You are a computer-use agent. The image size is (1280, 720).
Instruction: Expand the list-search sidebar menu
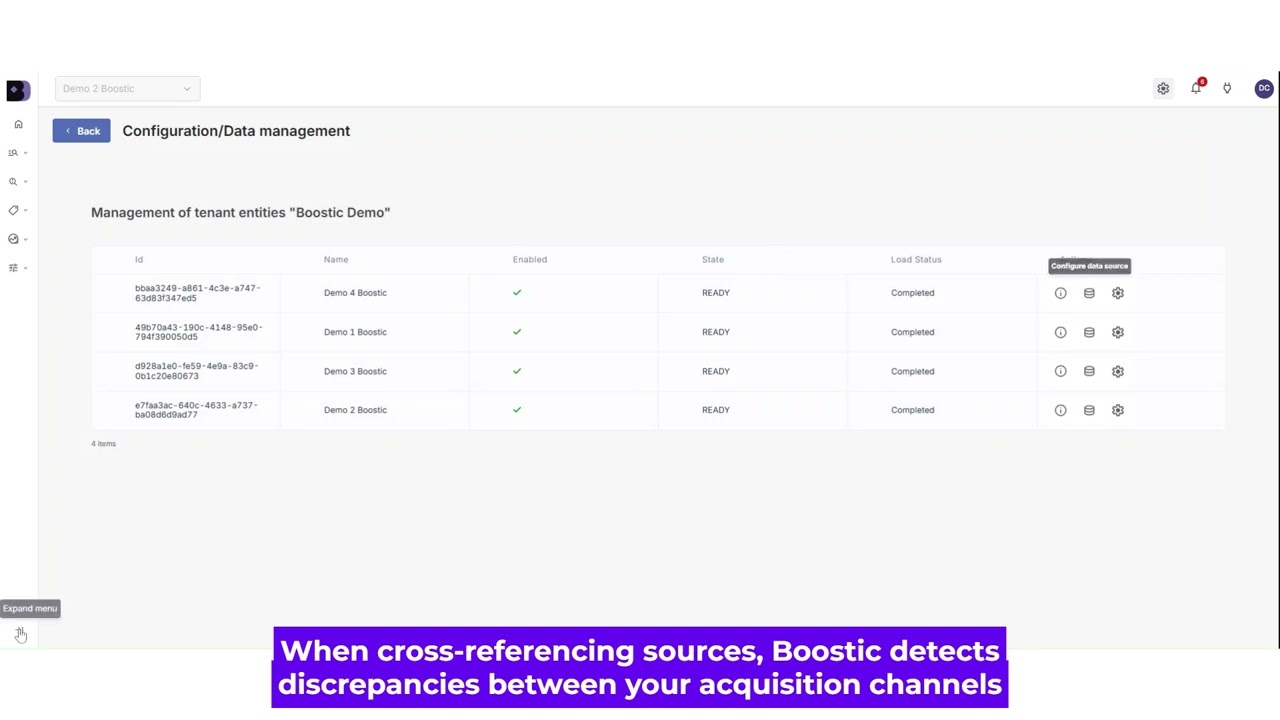click(17, 153)
